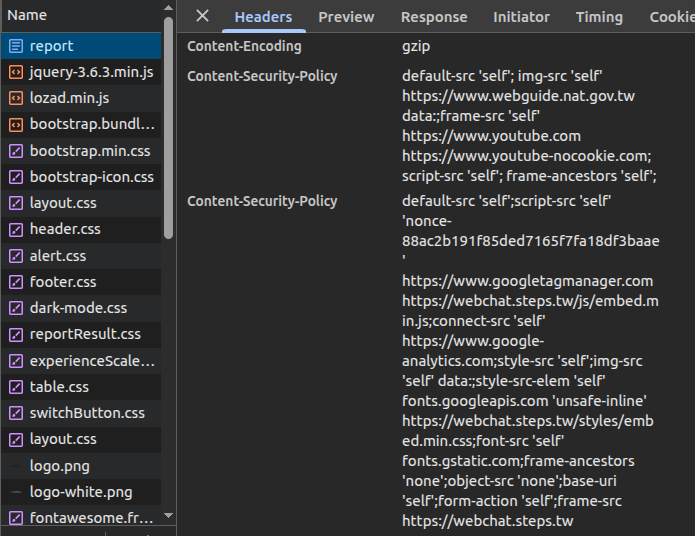
Task: Click the stylesheet icon beside fontawesome.fr…
Action: coord(16,518)
